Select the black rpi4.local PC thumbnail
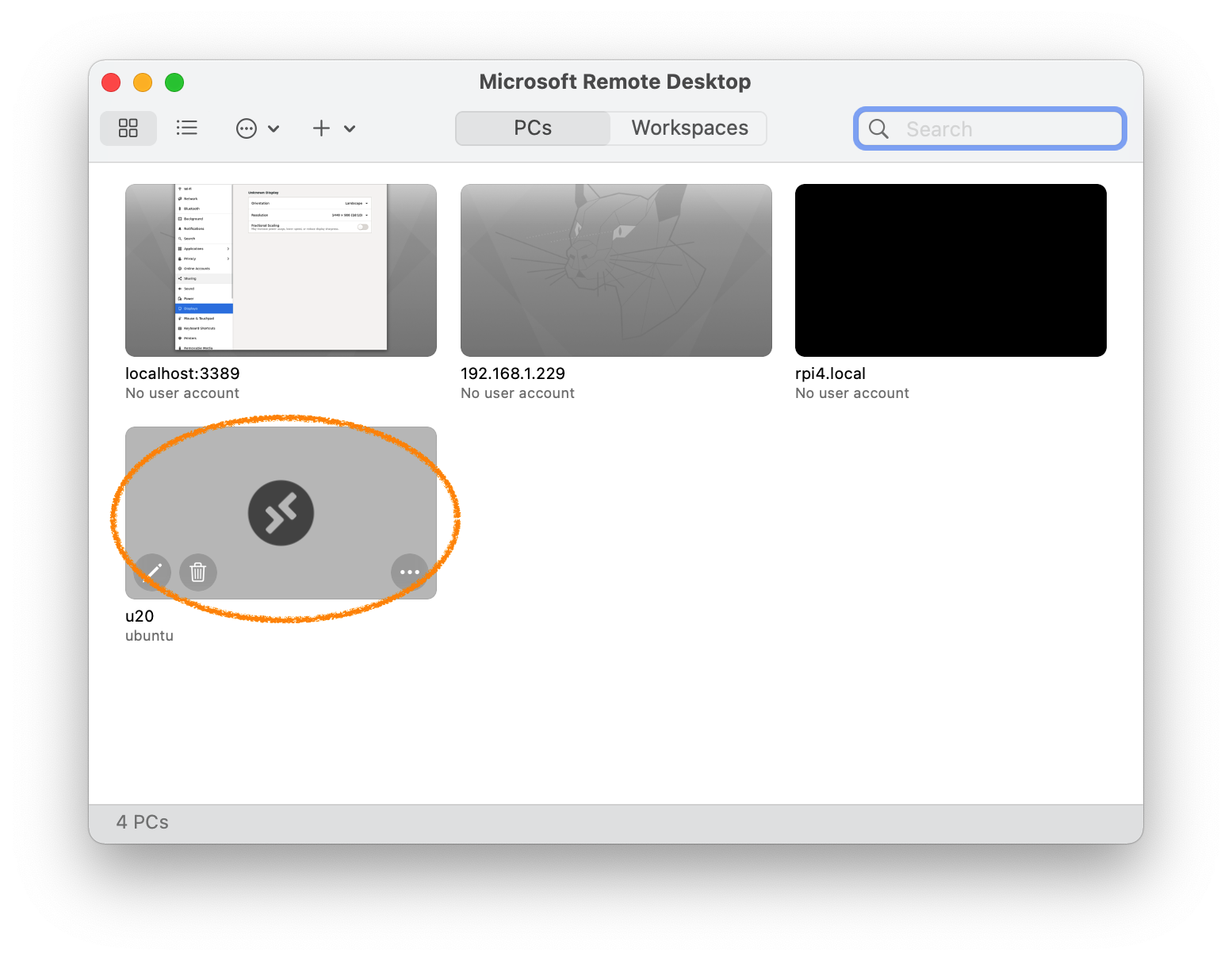 [x=951, y=270]
